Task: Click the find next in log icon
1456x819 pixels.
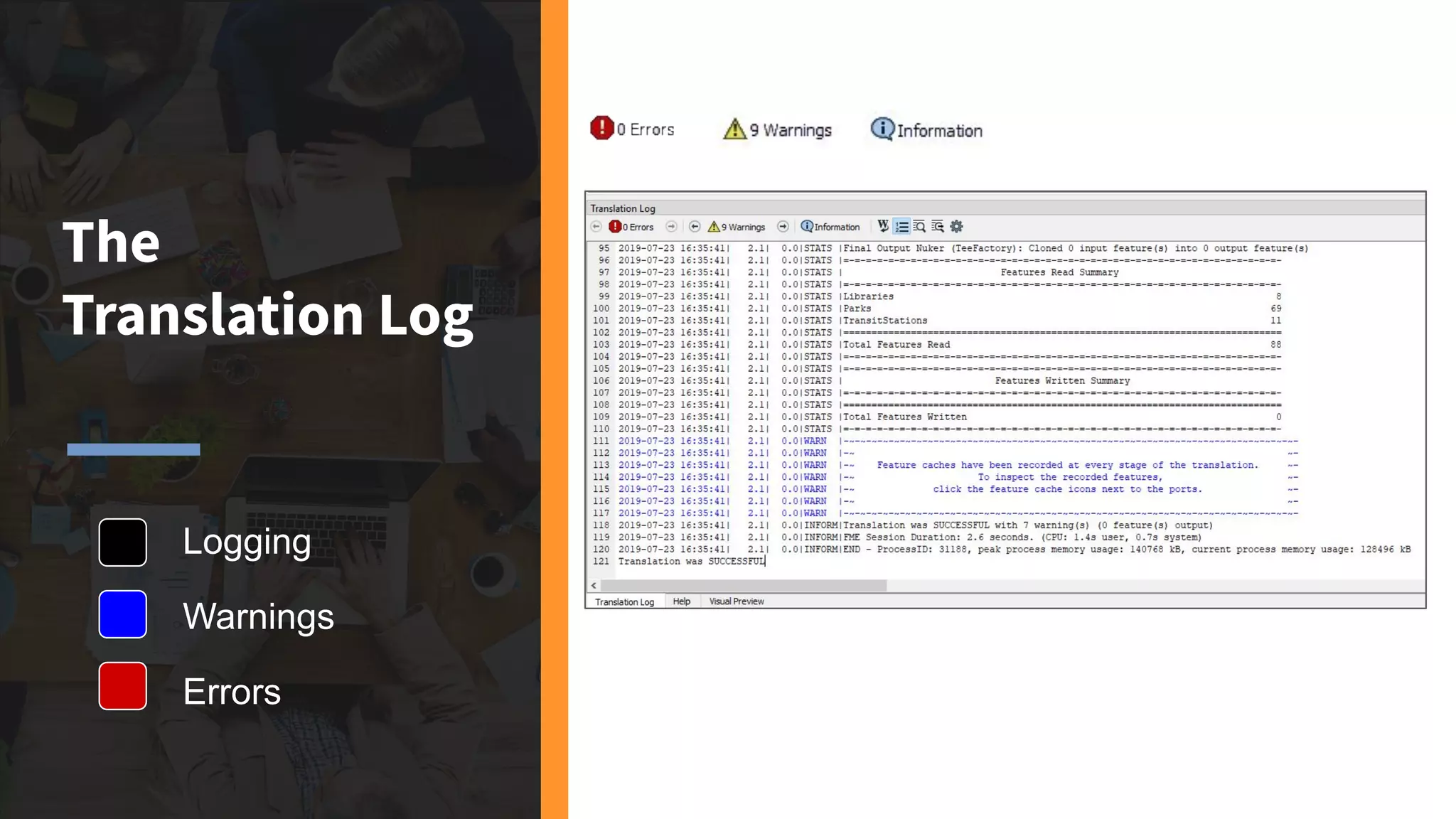Action: tap(938, 227)
